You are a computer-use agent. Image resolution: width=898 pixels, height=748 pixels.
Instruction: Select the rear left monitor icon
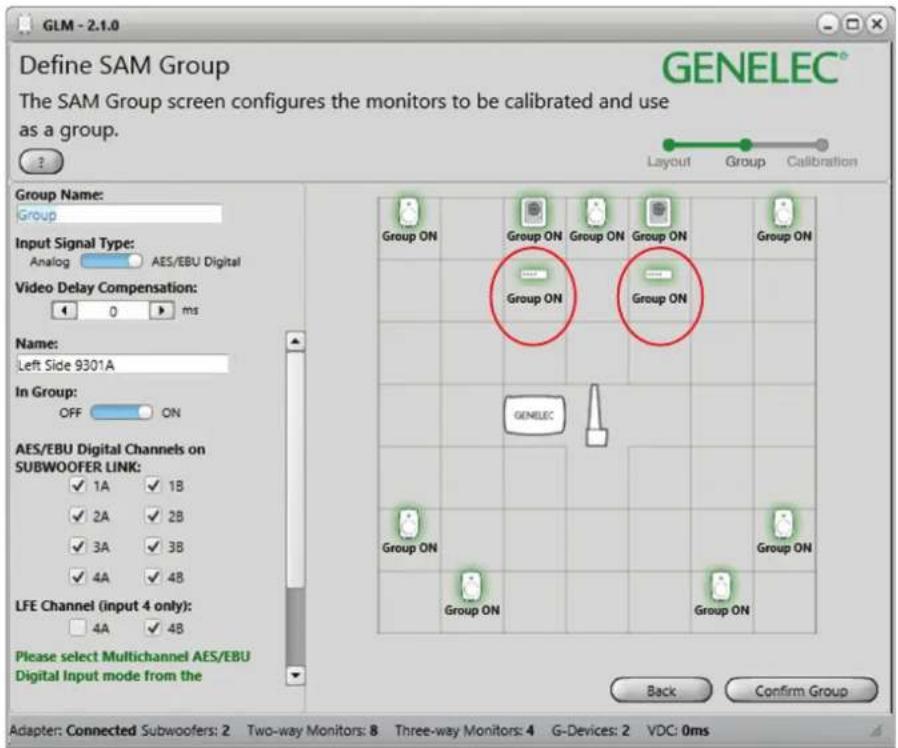[x=471, y=586]
